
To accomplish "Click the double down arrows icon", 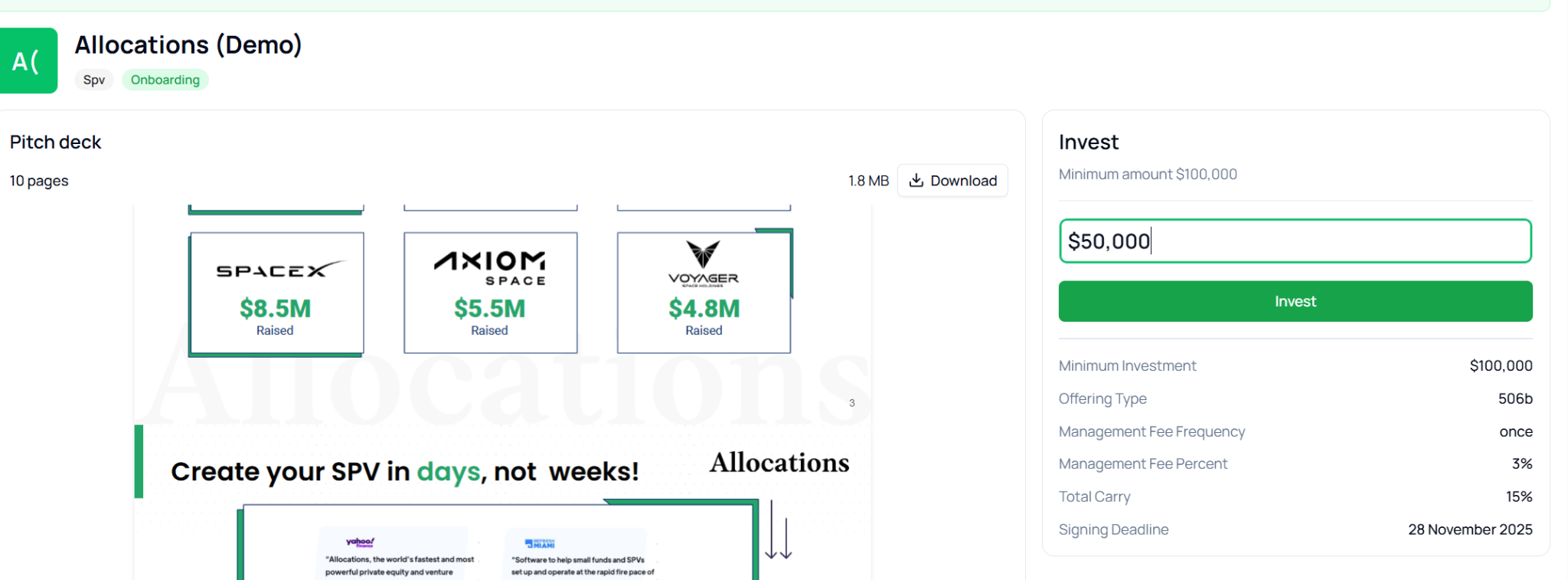I will pos(779,530).
